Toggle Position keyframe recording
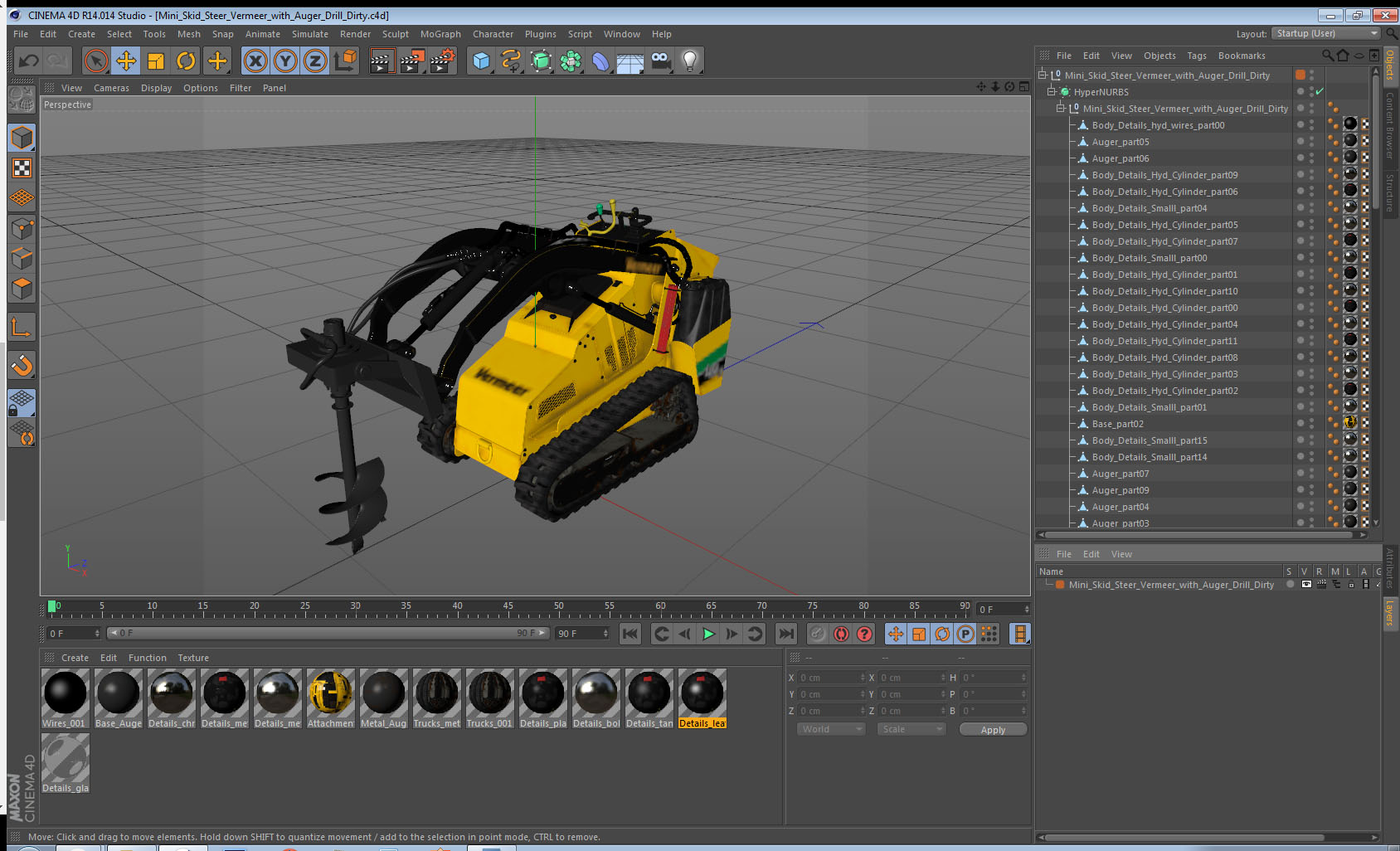1400x851 pixels. pos(896,634)
